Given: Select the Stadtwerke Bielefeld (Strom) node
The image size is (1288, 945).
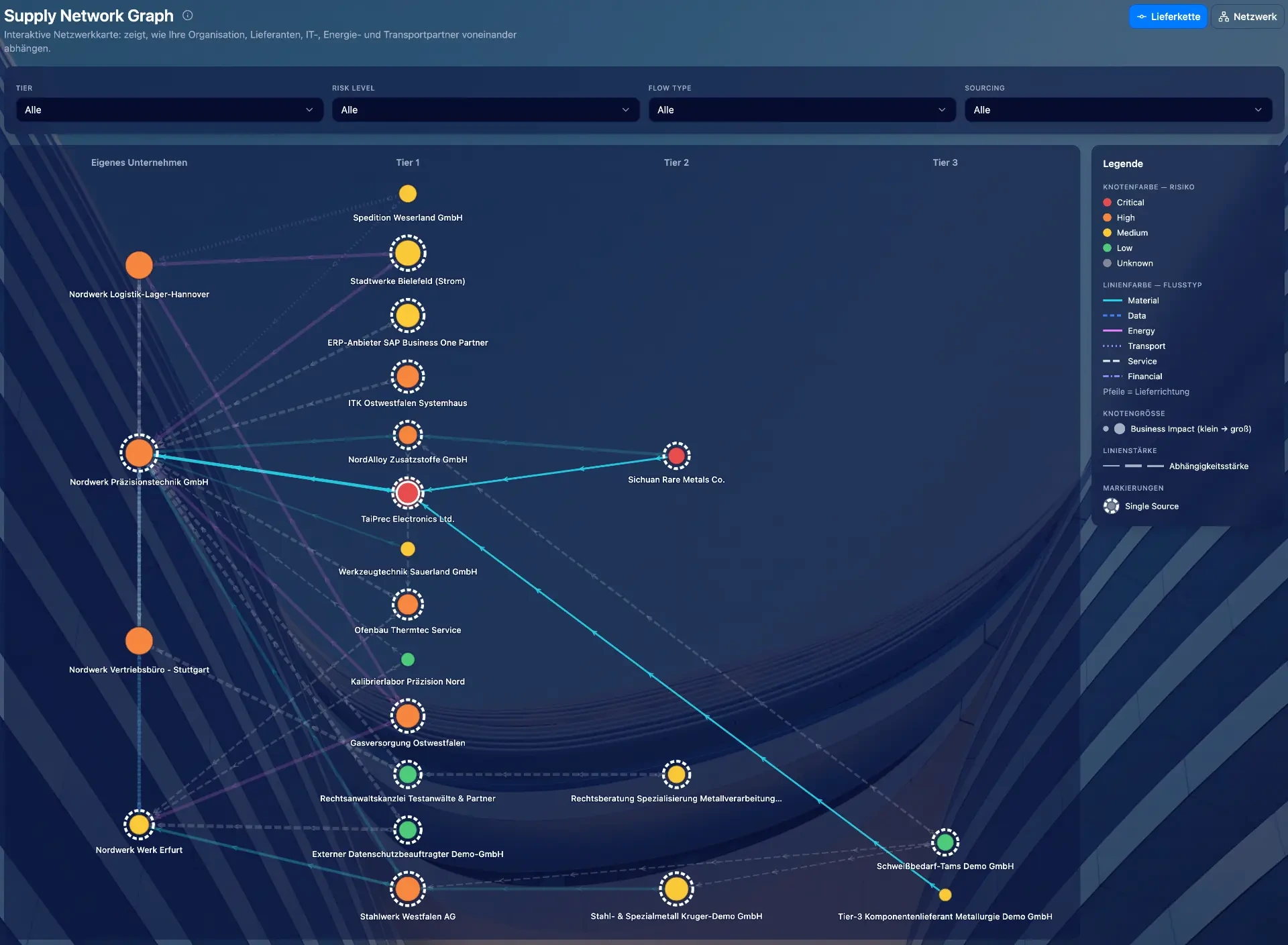Looking at the screenshot, I should click(x=408, y=253).
